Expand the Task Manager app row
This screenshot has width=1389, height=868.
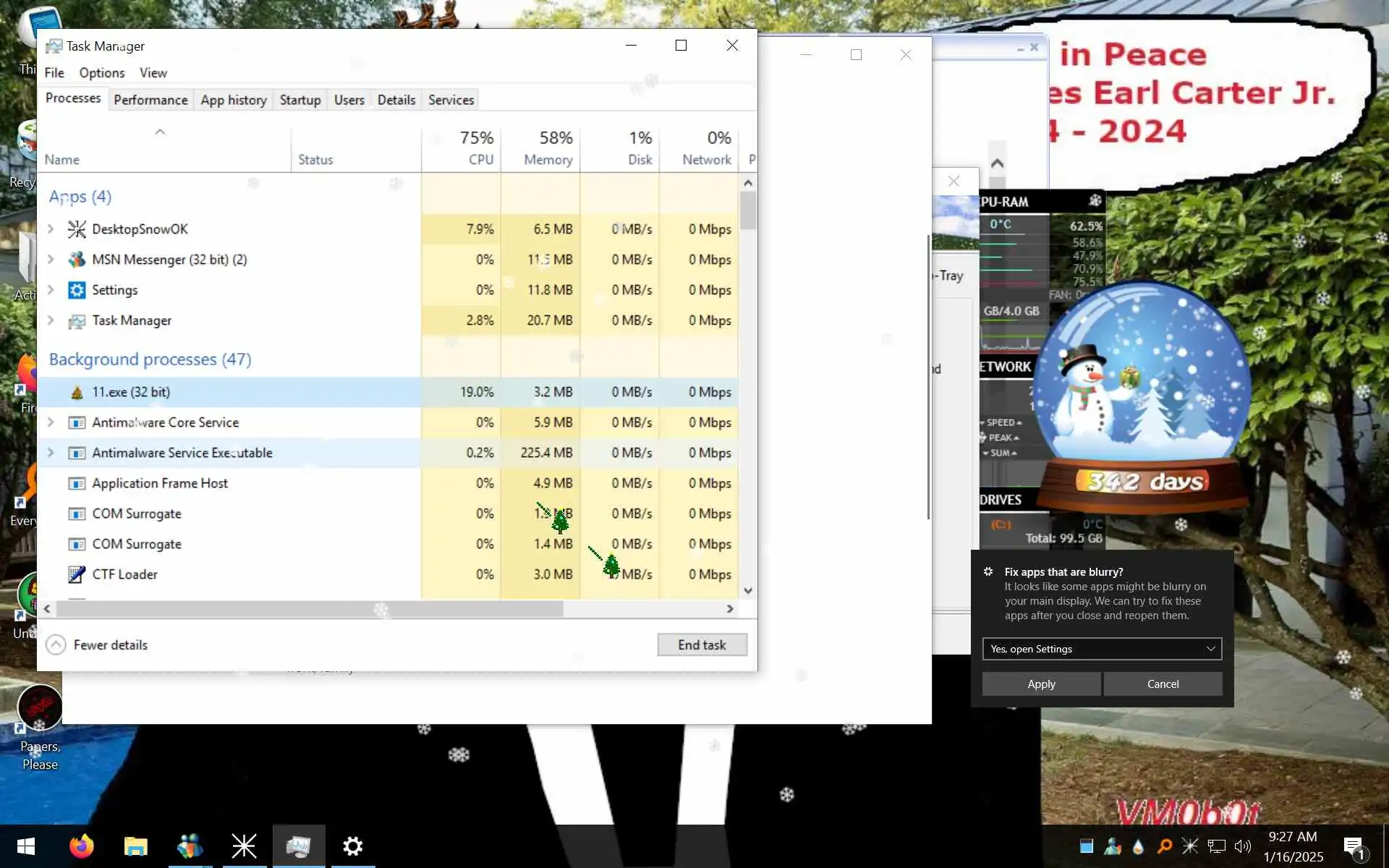51,320
